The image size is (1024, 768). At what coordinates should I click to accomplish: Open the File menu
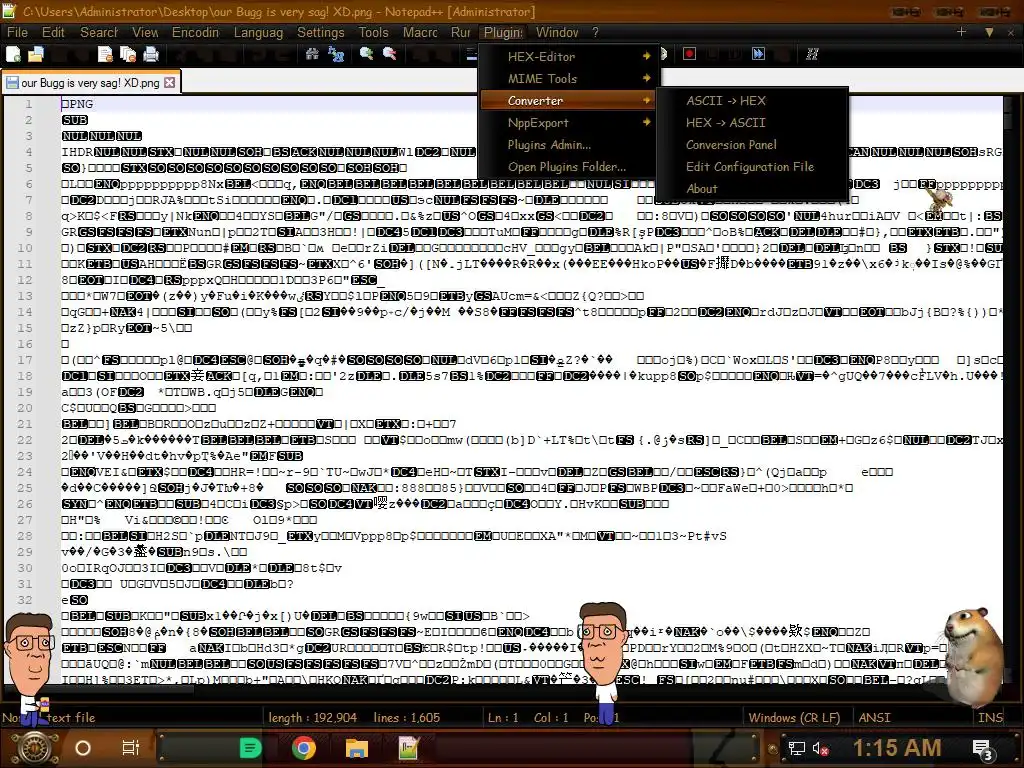pos(17,32)
